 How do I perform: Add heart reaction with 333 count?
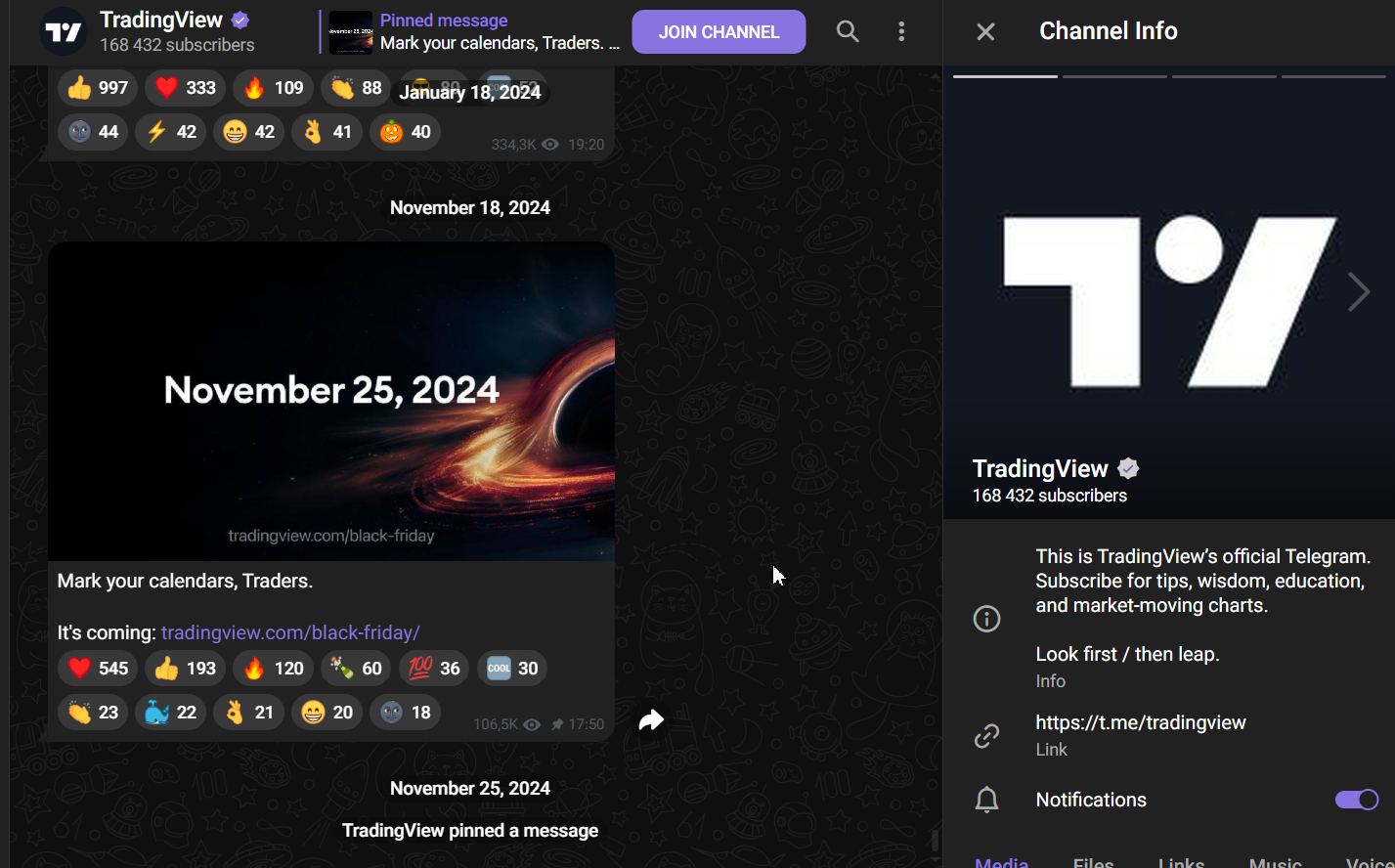pyautogui.click(x=185, y=88)
